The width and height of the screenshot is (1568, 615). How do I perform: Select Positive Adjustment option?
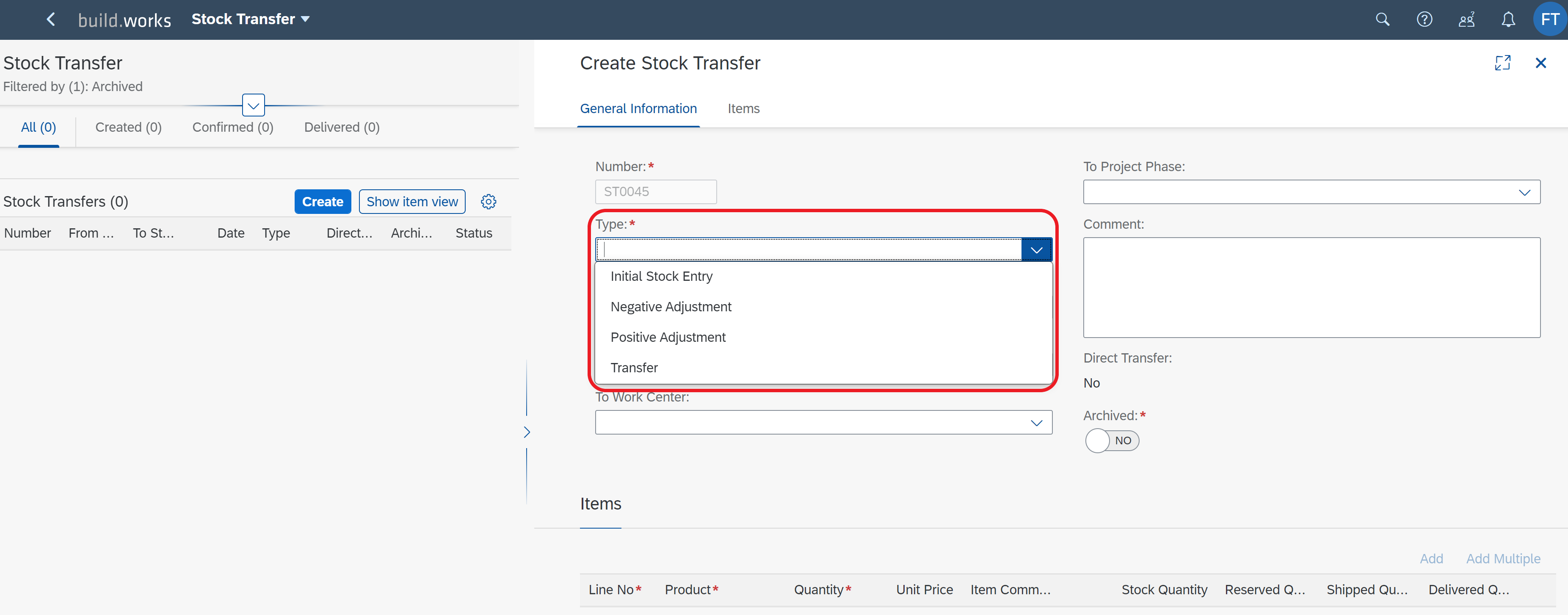823,337
